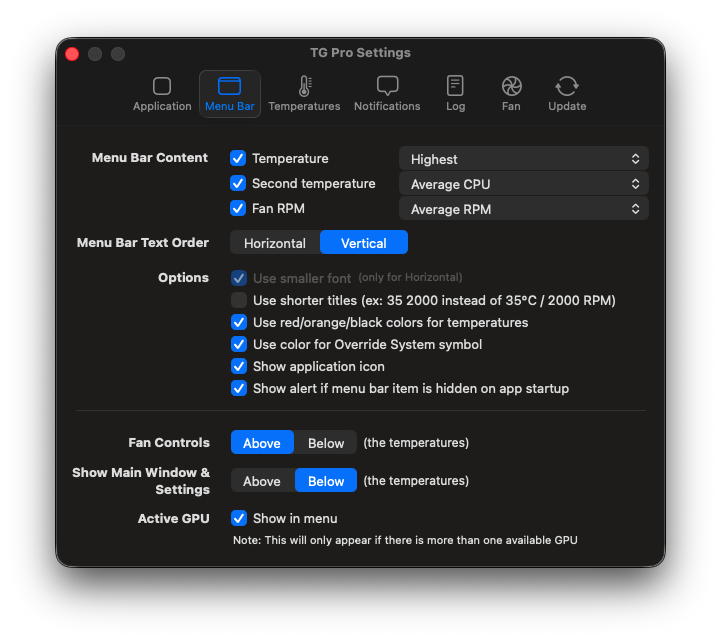Image resolution: width=721 pixels, height=641 pixels.
Task: Uncheck Active GPU Show in menu
Action: click(x=239, y=518)
